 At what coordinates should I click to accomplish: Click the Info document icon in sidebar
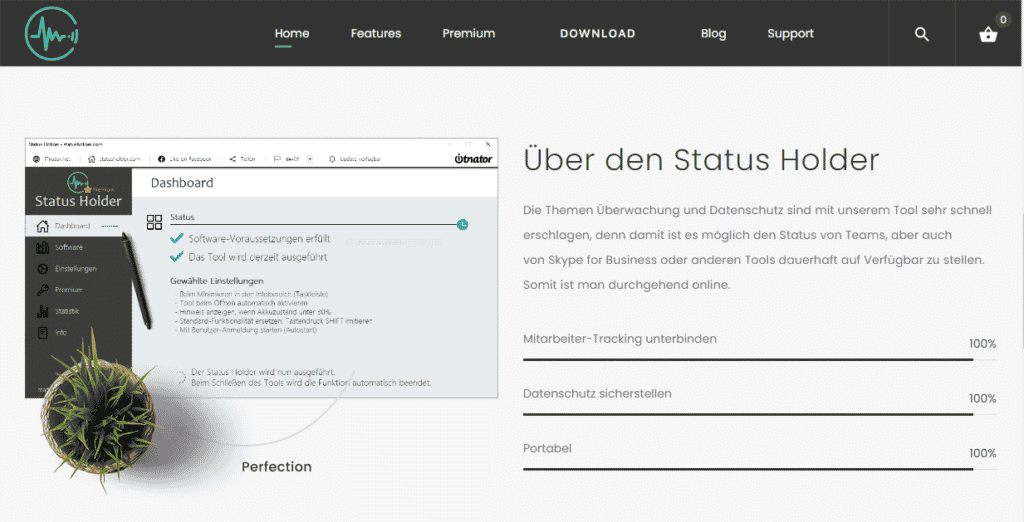click(x=42, y=333)
